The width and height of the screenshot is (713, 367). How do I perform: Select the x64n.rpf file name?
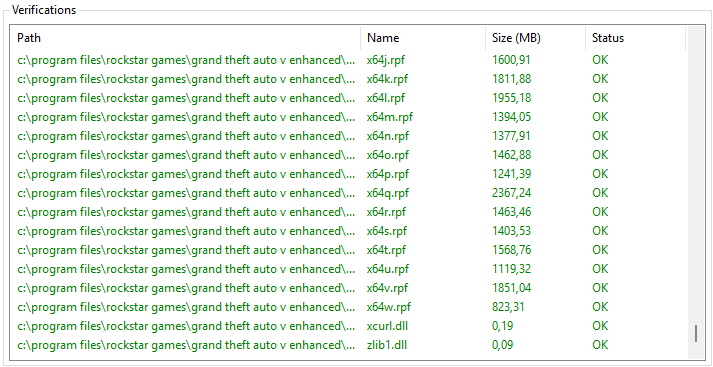387,136
